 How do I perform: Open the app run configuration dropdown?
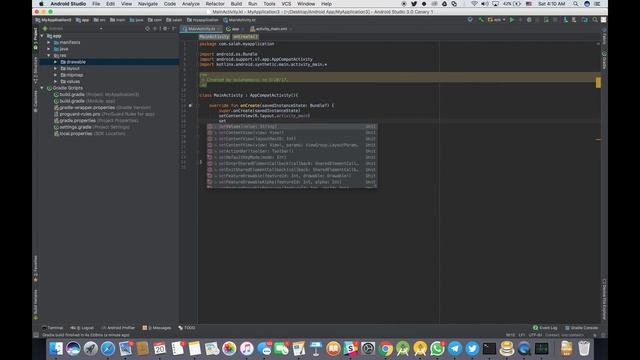coord(497,20)
